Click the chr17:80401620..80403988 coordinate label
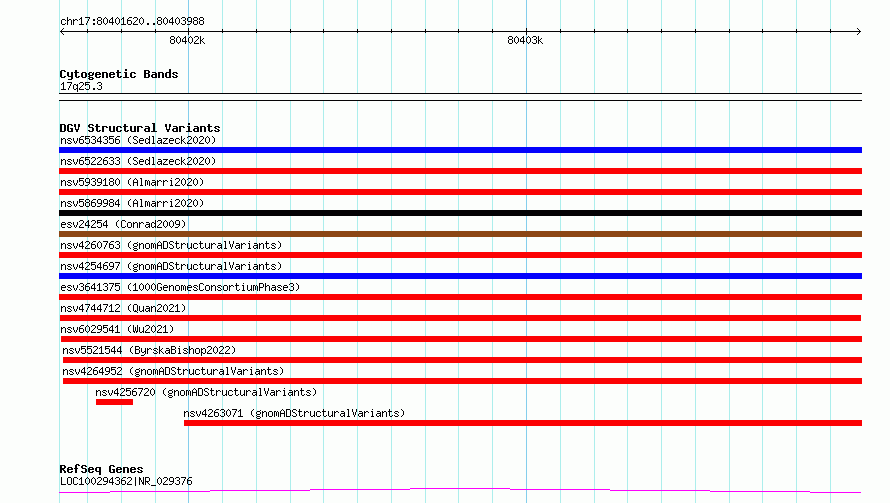The height and width of the screenshot is (503, 890). 132,21
